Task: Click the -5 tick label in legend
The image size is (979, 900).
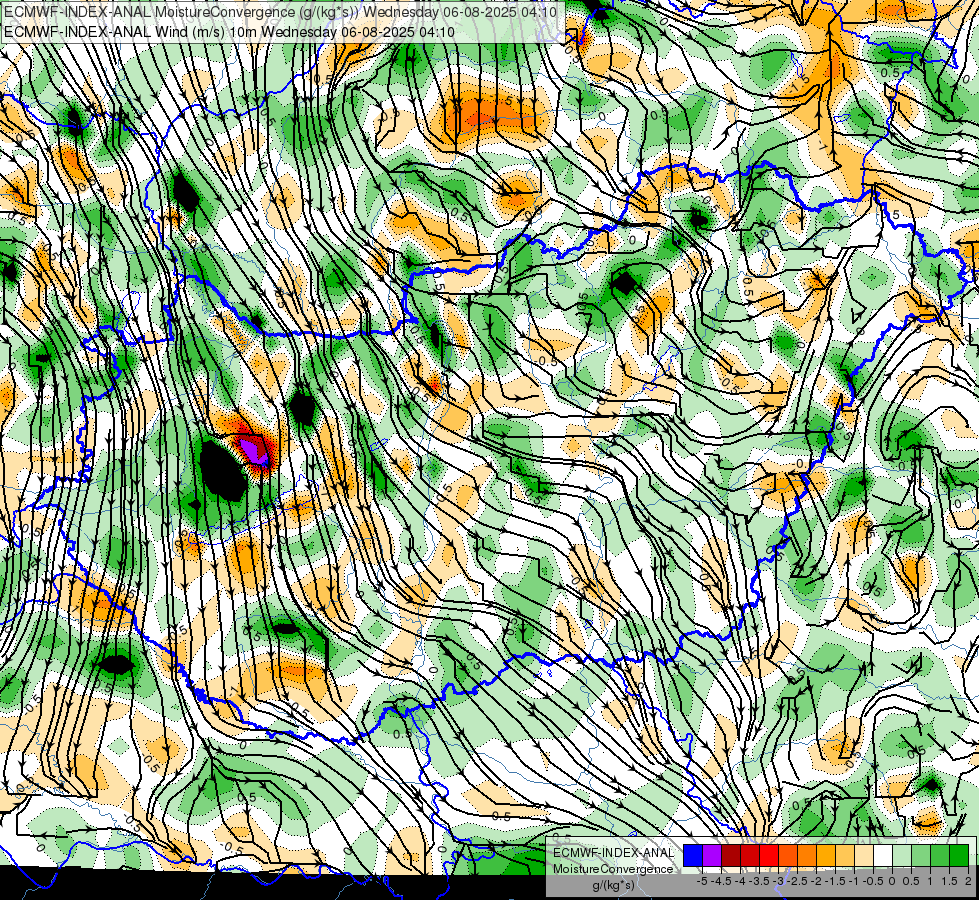Action: tap(702, 881)
